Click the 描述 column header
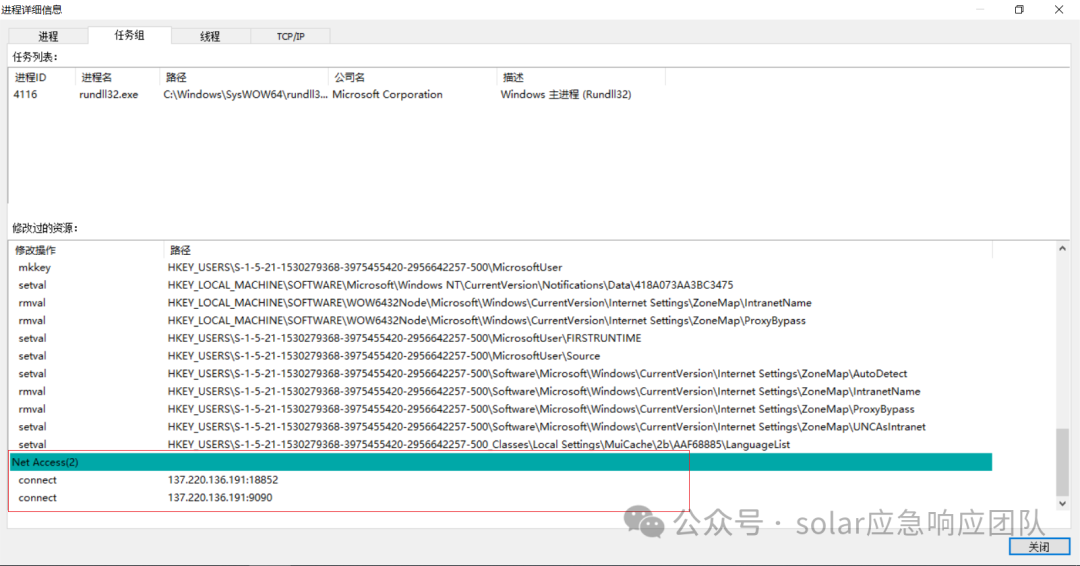The height and width of the screenshot is (566, 1080). [x=581, y=77]
